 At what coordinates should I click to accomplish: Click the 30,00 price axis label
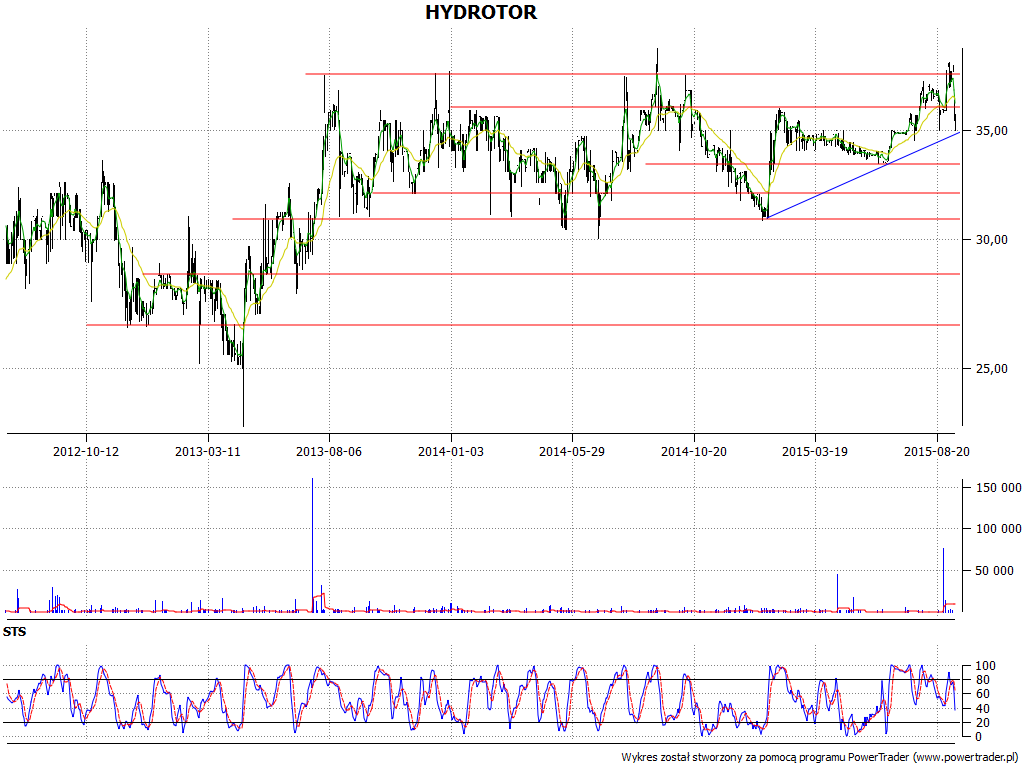[991, 240]
